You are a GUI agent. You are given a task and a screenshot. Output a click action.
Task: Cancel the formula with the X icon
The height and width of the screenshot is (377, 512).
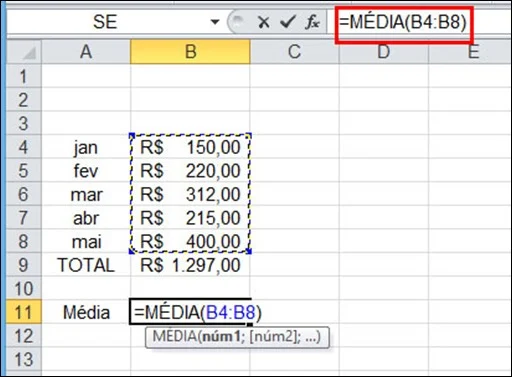(x=263, y=22)
